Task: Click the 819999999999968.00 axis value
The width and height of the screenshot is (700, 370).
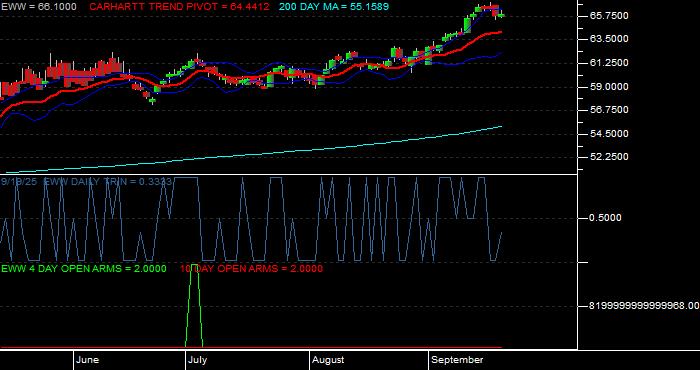Action: [644, 306]
